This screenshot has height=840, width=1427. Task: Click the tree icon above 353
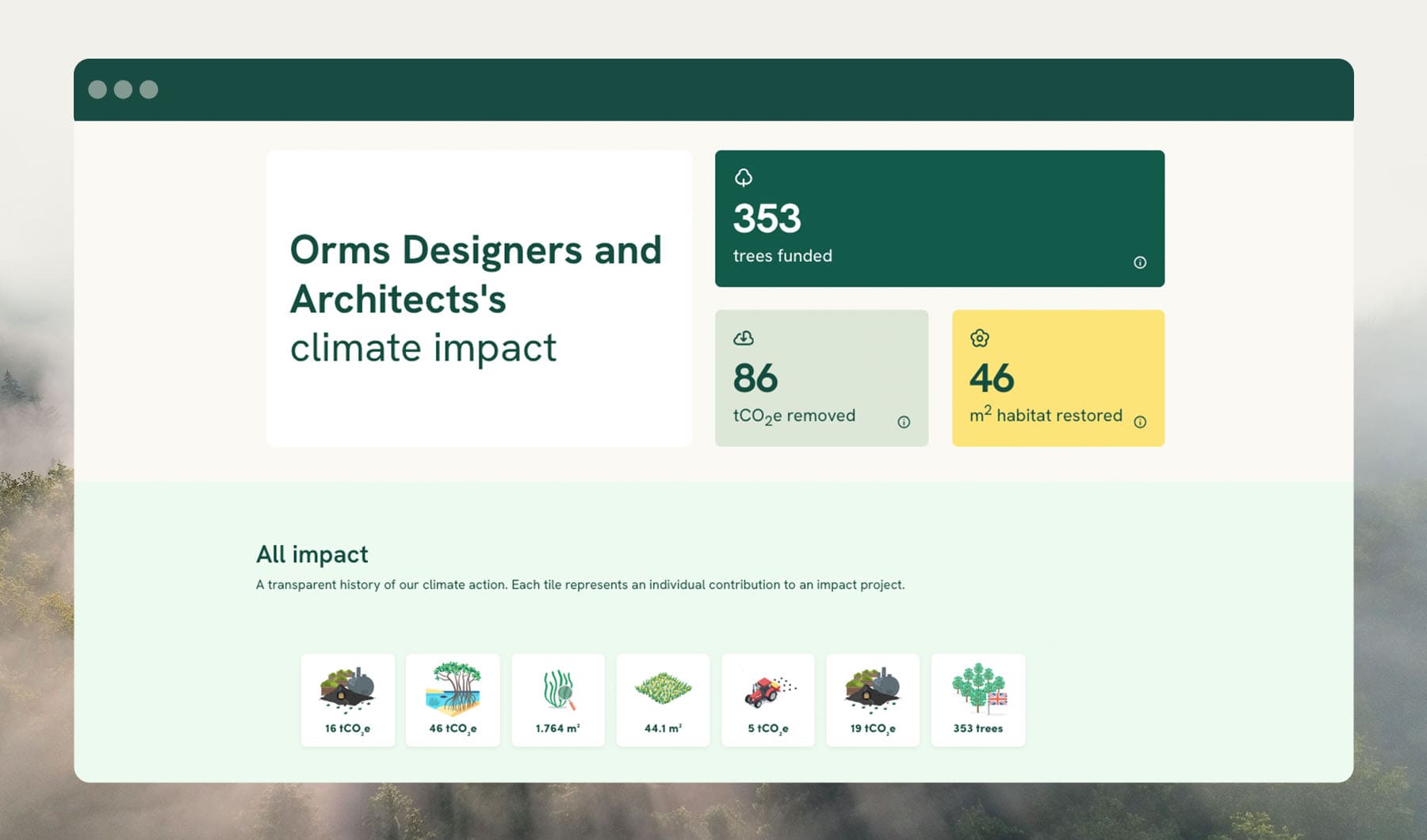coord(743,178)
